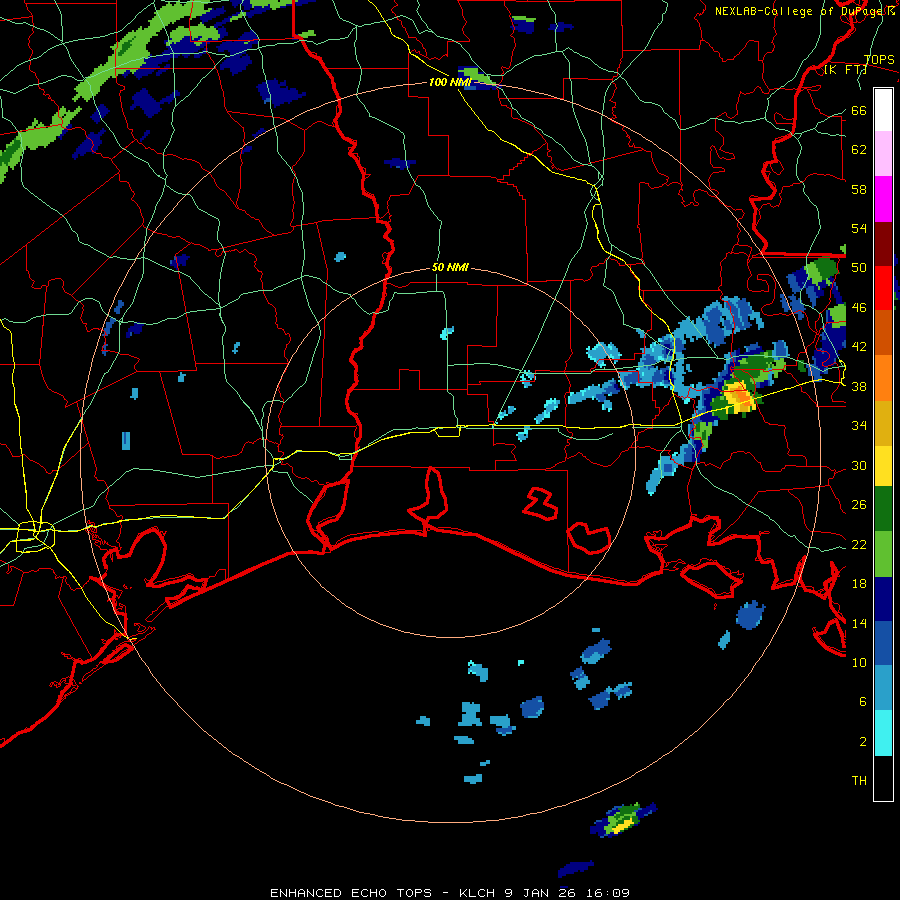Click the 54 legend value
Viewport: 900px width, 900px height.
click(859, 228)
